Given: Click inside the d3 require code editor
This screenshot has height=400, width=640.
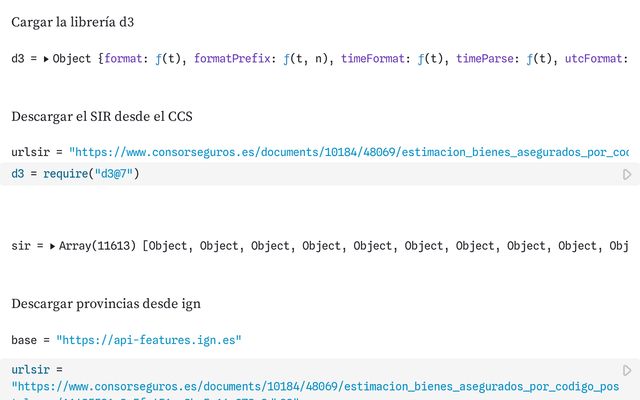Looking at the screenshot, I should pyautogui.click(x=300, y=175).
